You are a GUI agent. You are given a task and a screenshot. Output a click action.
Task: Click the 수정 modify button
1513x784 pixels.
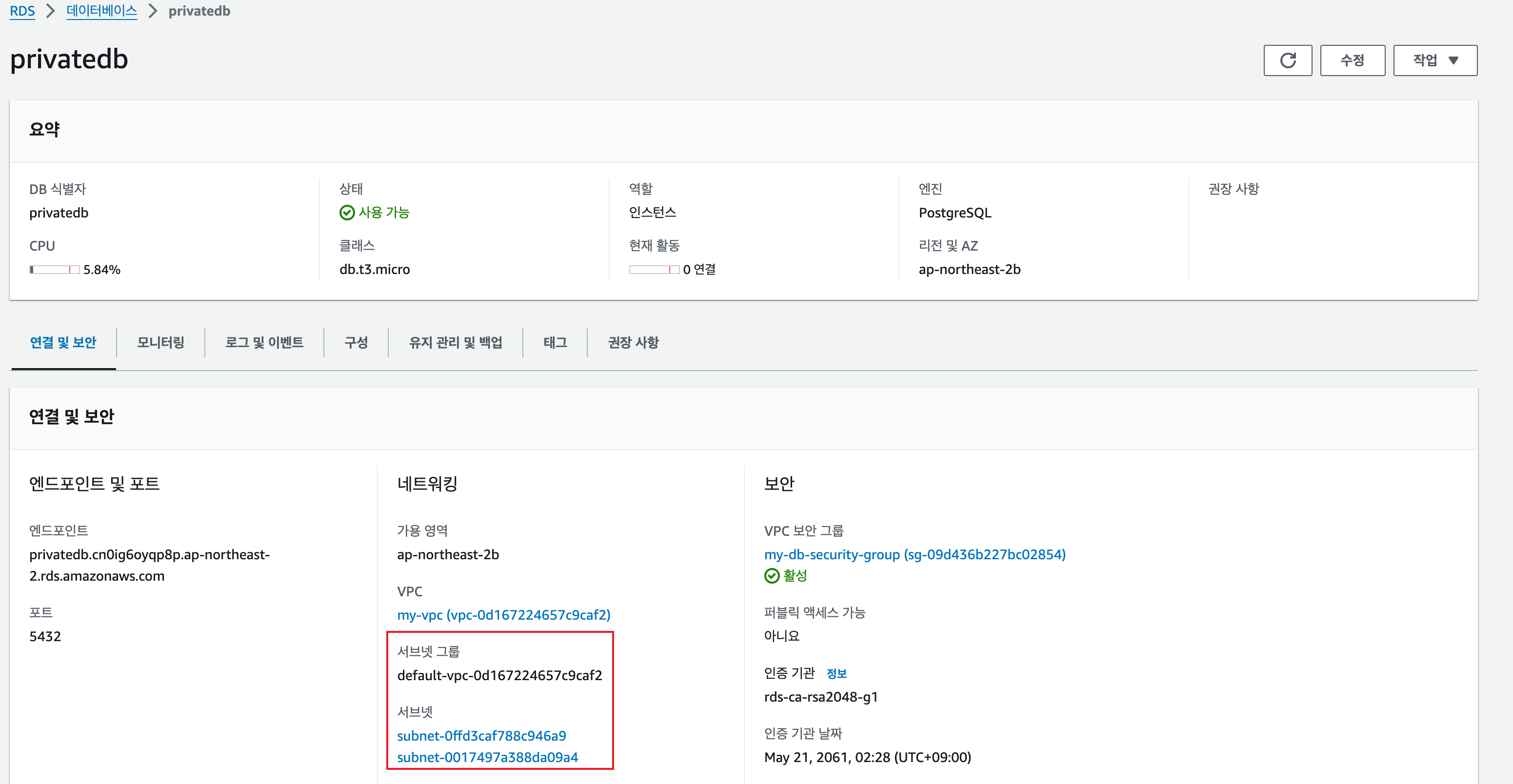pyautogui.click(x=1352, y=60)
